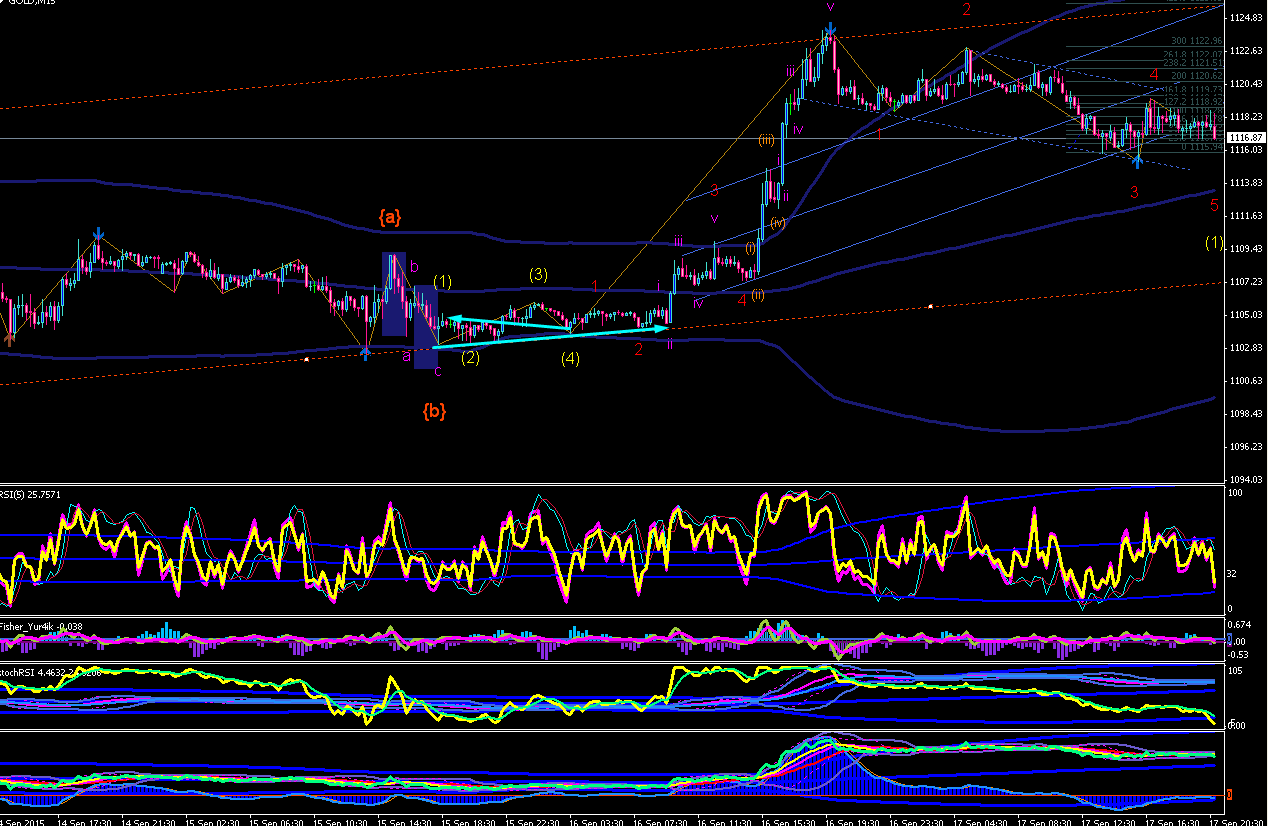Click the magenta 'b' label
The height and width of the screenshot is (826, 1268).
[x=414, y=267]
